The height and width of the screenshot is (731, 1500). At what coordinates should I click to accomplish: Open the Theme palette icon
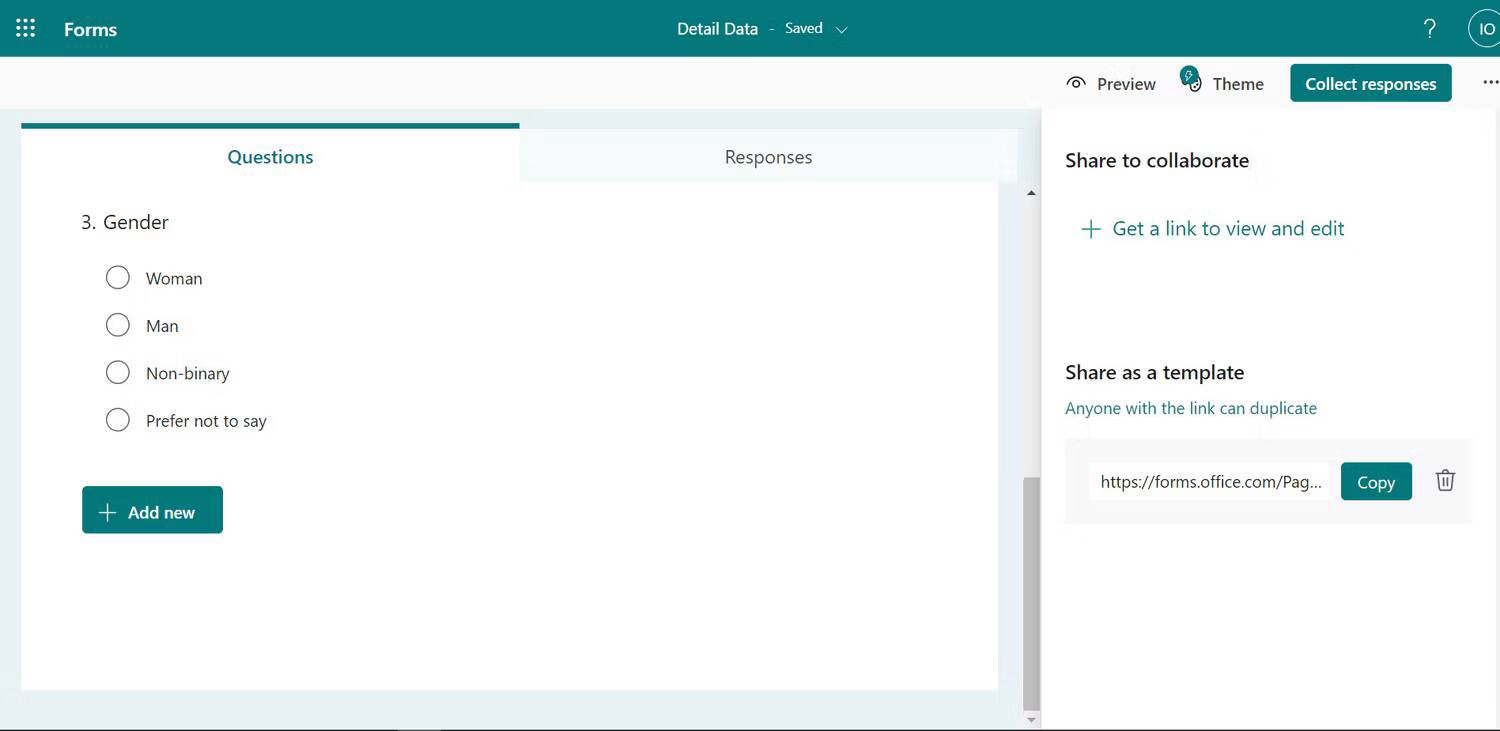pyautogui.click(x=1191, y=81)
